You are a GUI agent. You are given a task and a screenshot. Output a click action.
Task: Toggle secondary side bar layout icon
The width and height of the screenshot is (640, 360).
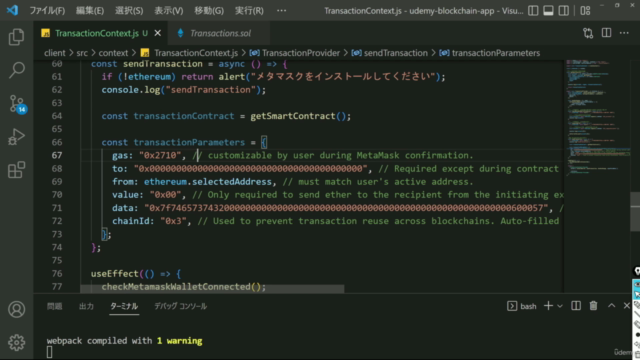tap(564, 11)
